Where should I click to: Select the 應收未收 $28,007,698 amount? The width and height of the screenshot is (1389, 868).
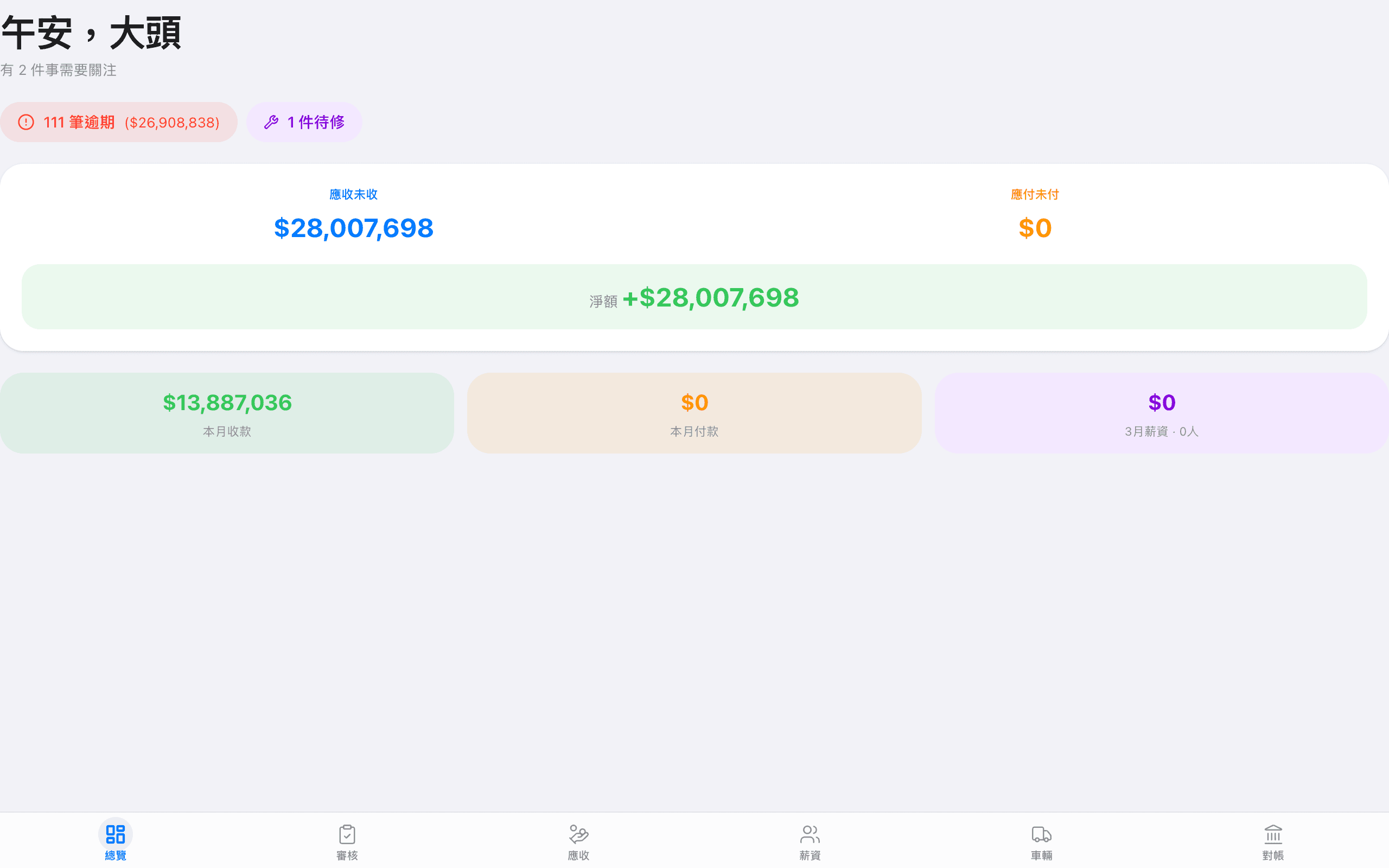point(354,228)
